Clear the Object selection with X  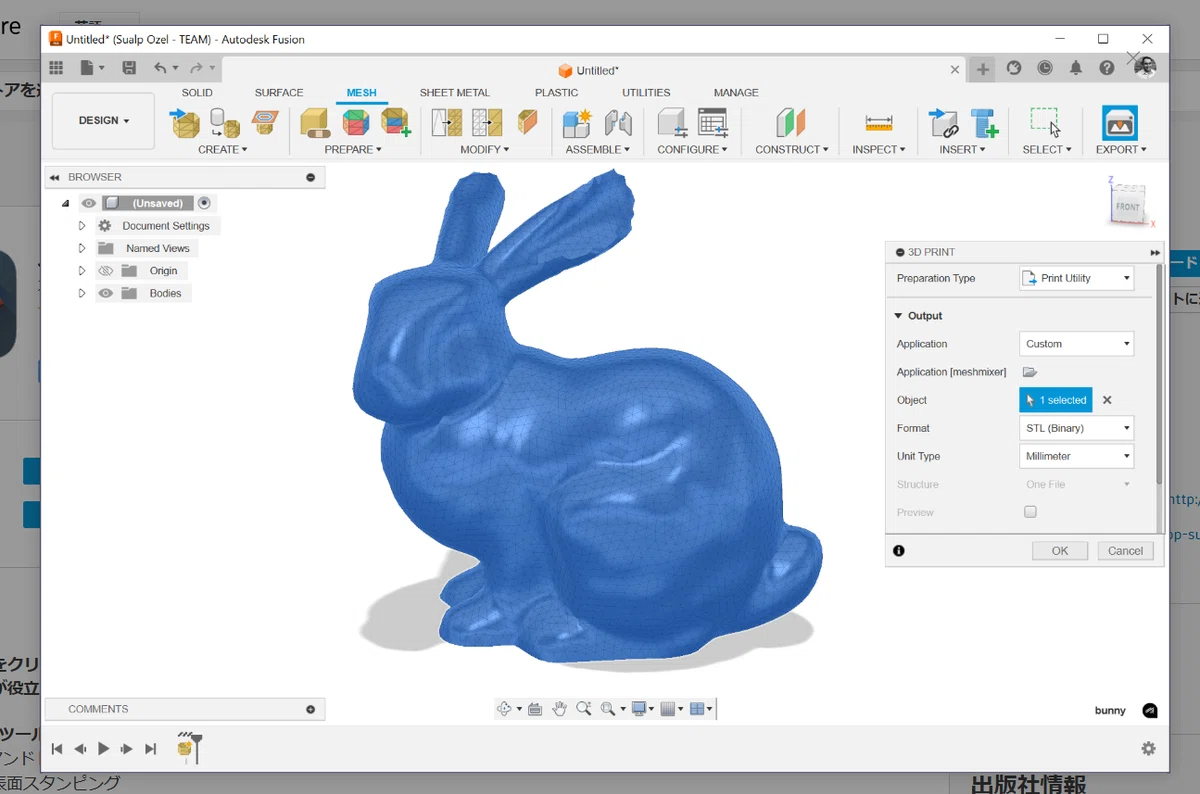tap(1107, 400)
